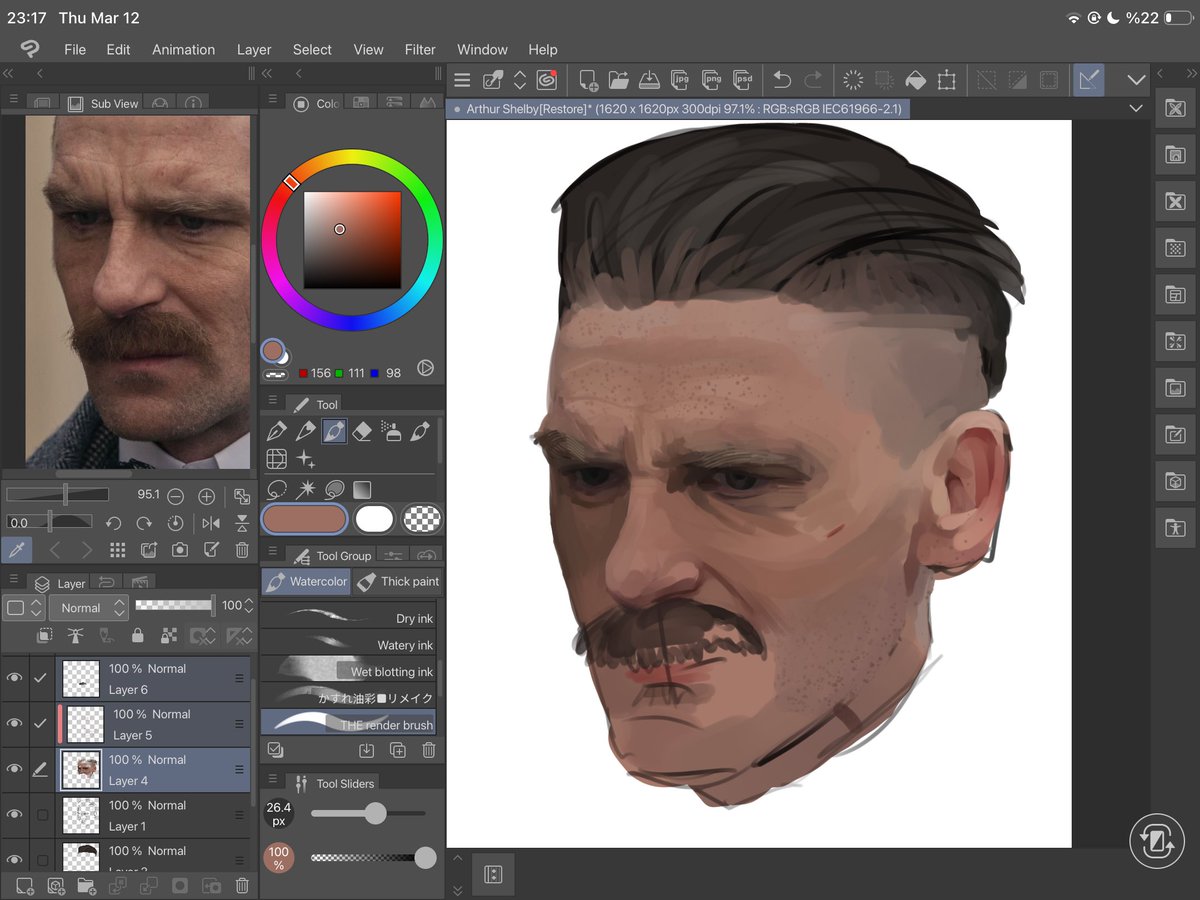This screenshot has height=900, width=1200.
Task: Click the Undo arrow in command bar
Action: click(782, 80)
